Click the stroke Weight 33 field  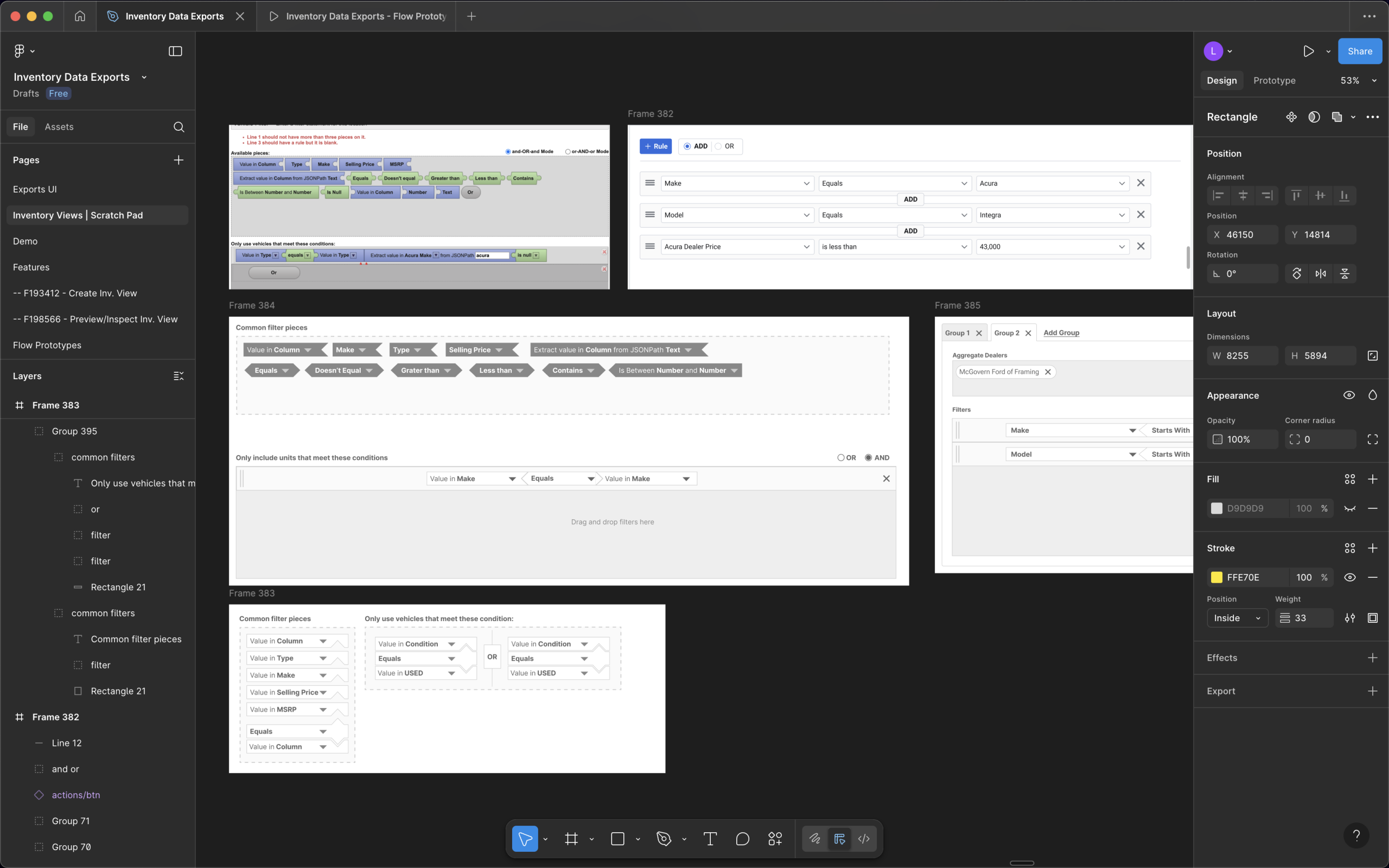pos(1304,618)
